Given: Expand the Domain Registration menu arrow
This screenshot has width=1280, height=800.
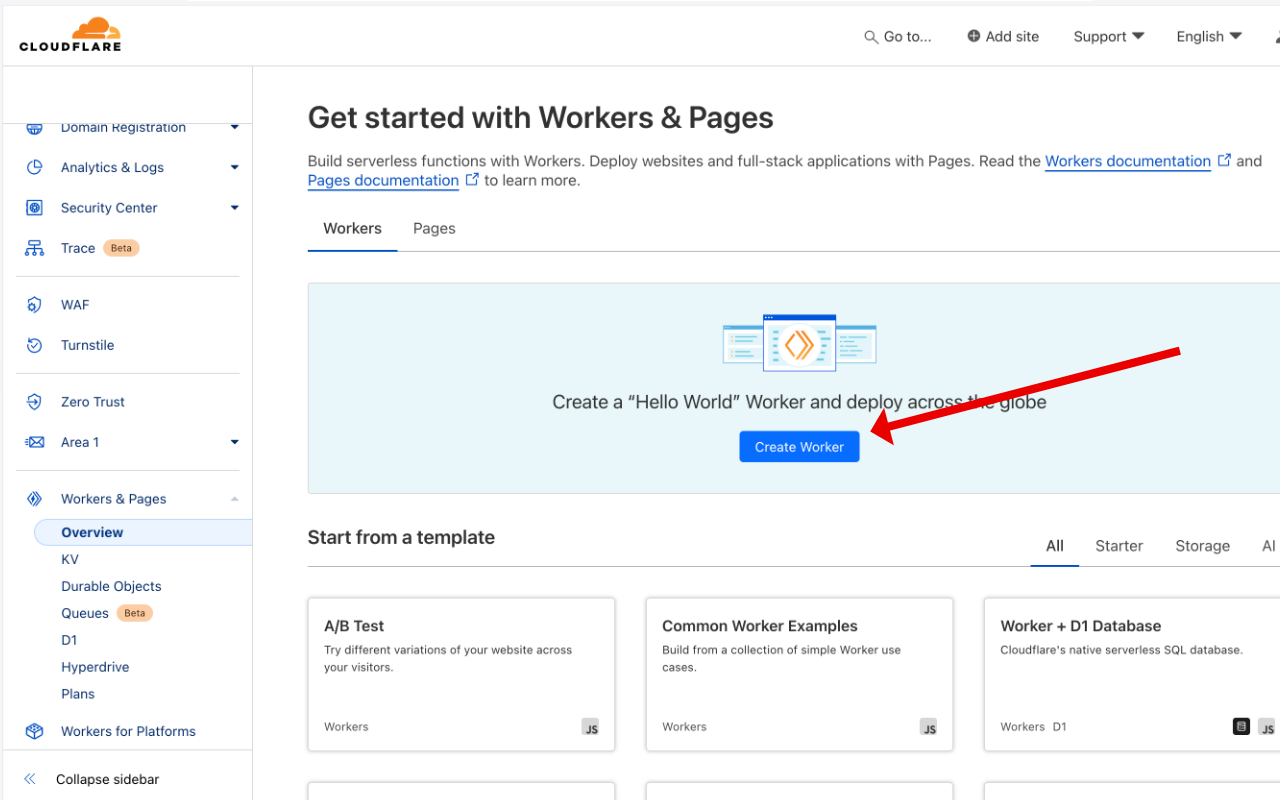Looking at the screenshot, I should coord(235,127).
